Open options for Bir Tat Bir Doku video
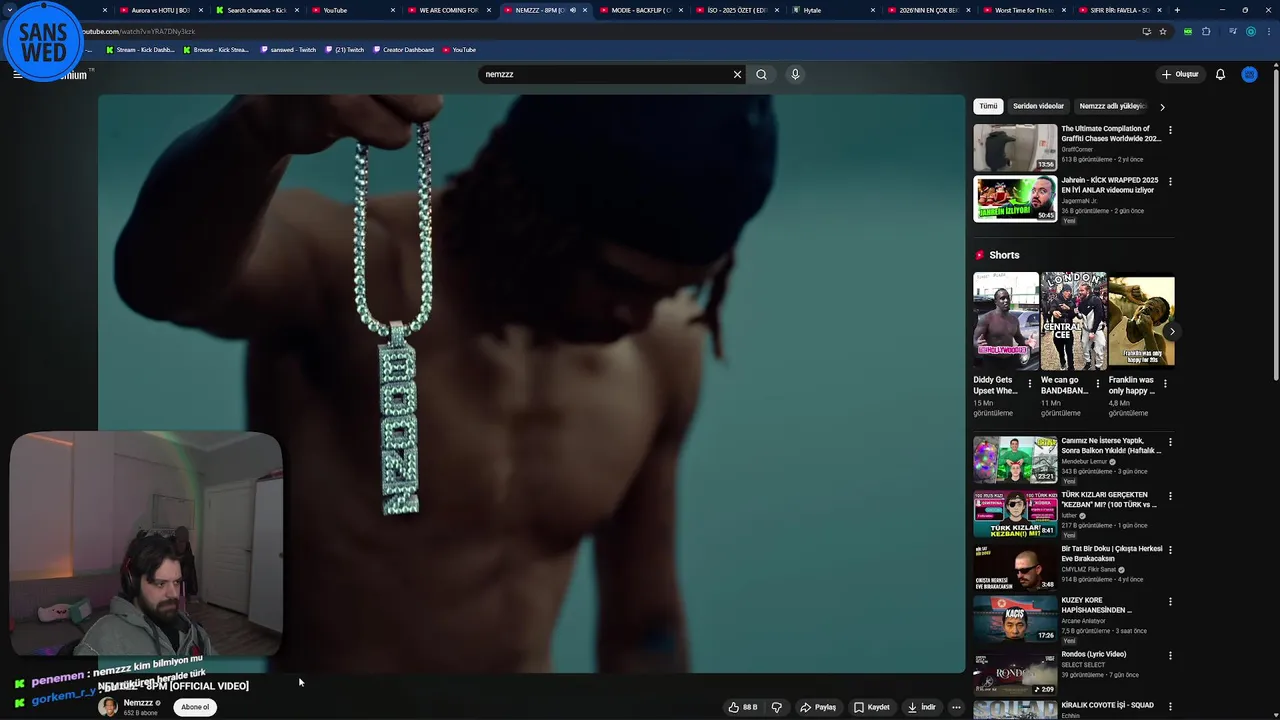Image resolution: width=1280 pixels, height=720 pixels. click(x=1170, y=550)
